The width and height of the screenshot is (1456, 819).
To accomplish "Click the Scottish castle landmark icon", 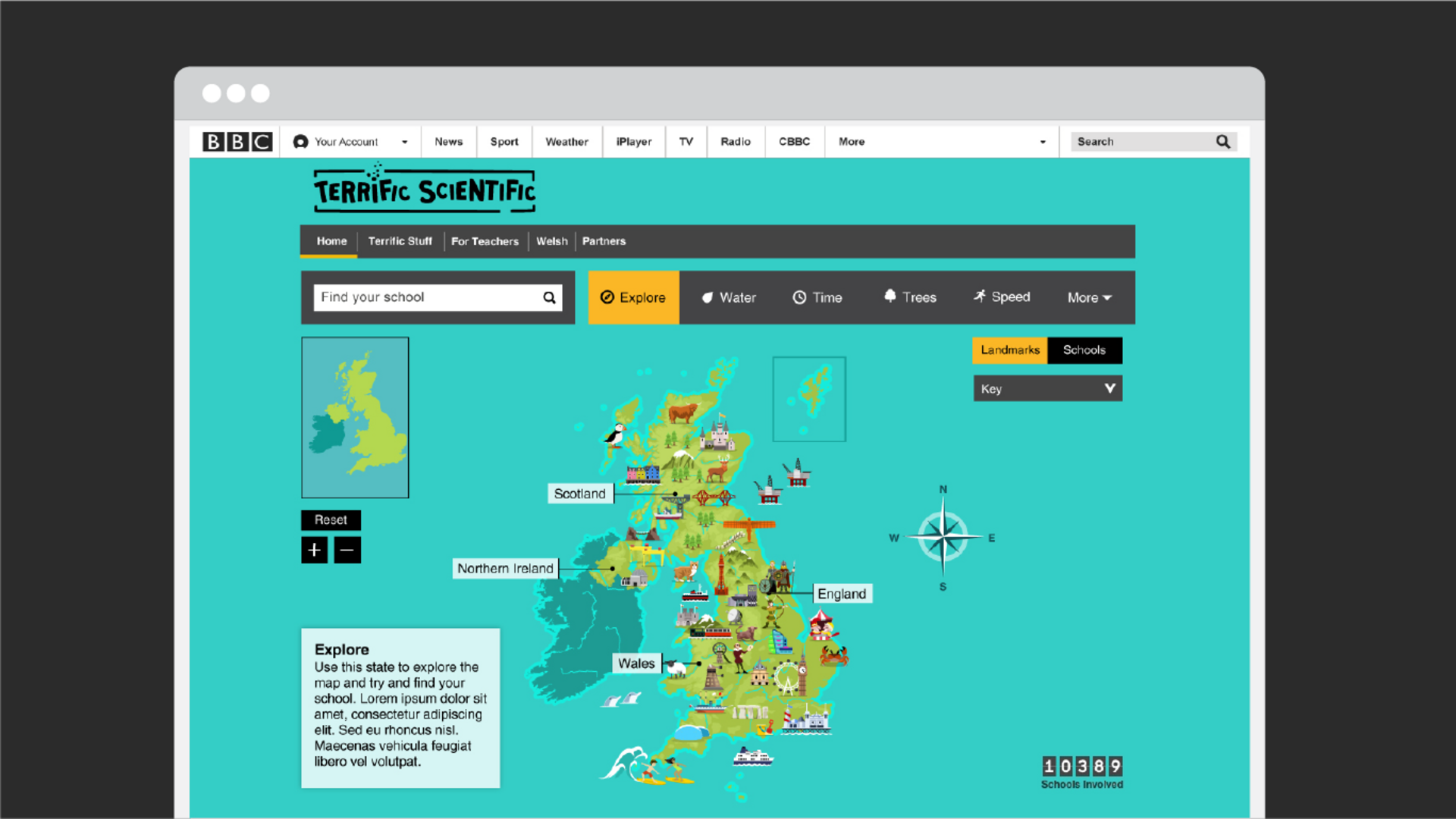I will click(717, 434).
